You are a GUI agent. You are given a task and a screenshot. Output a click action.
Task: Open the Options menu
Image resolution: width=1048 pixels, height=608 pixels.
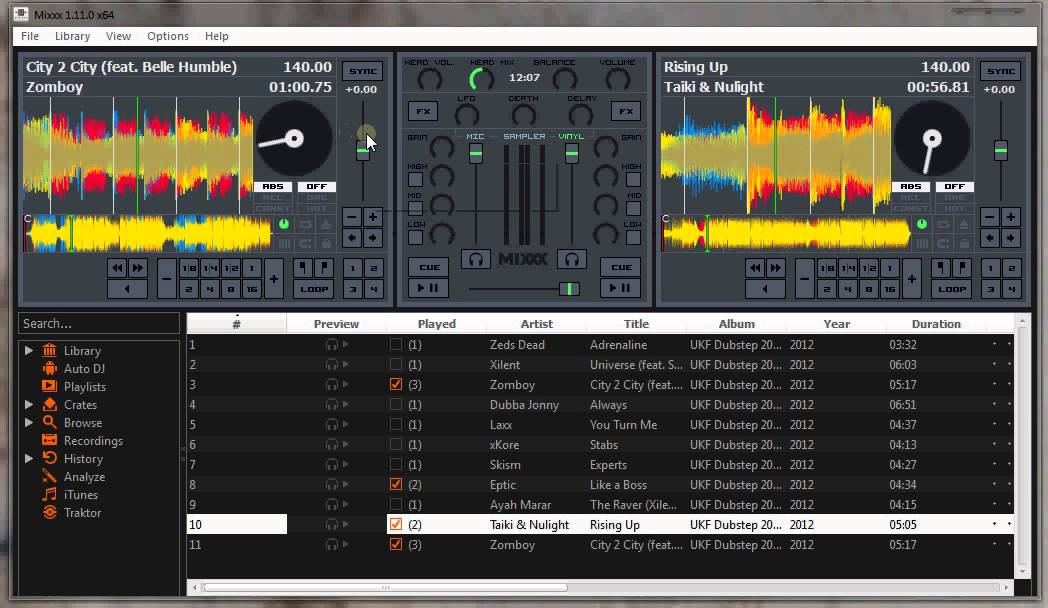(168, 36)
